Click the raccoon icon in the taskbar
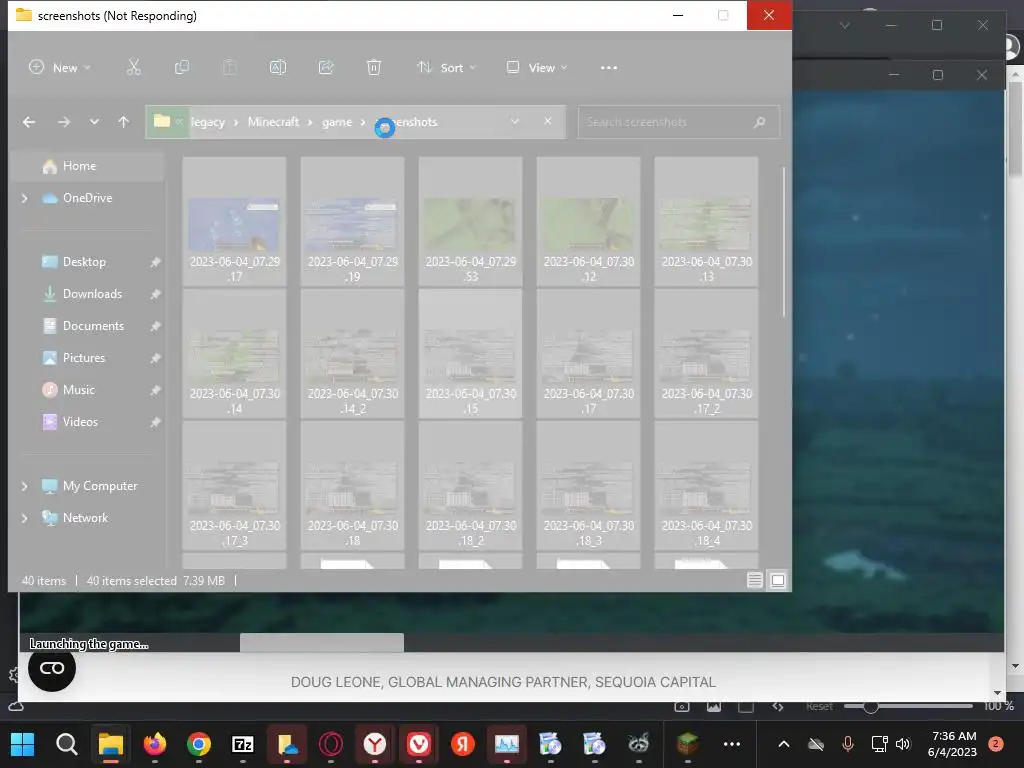This screenshot has height=768, width=1024. (639, 744)
